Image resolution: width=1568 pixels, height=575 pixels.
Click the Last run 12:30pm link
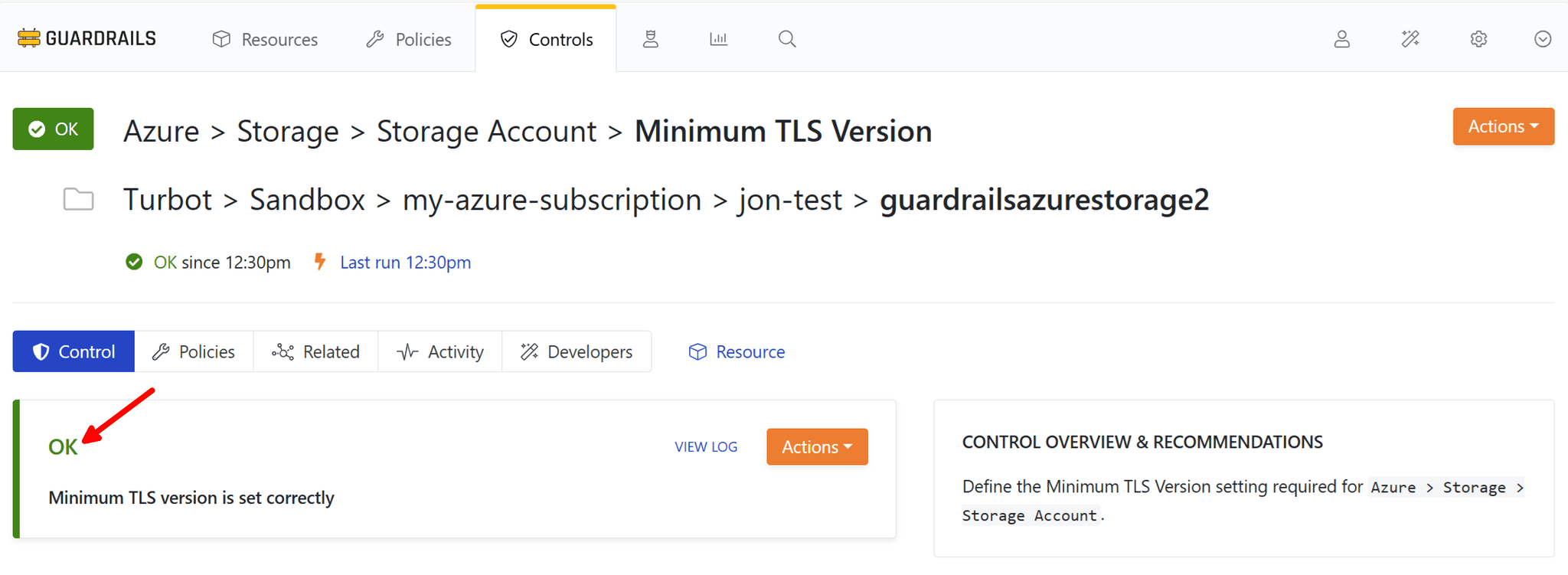pos(405,263)
